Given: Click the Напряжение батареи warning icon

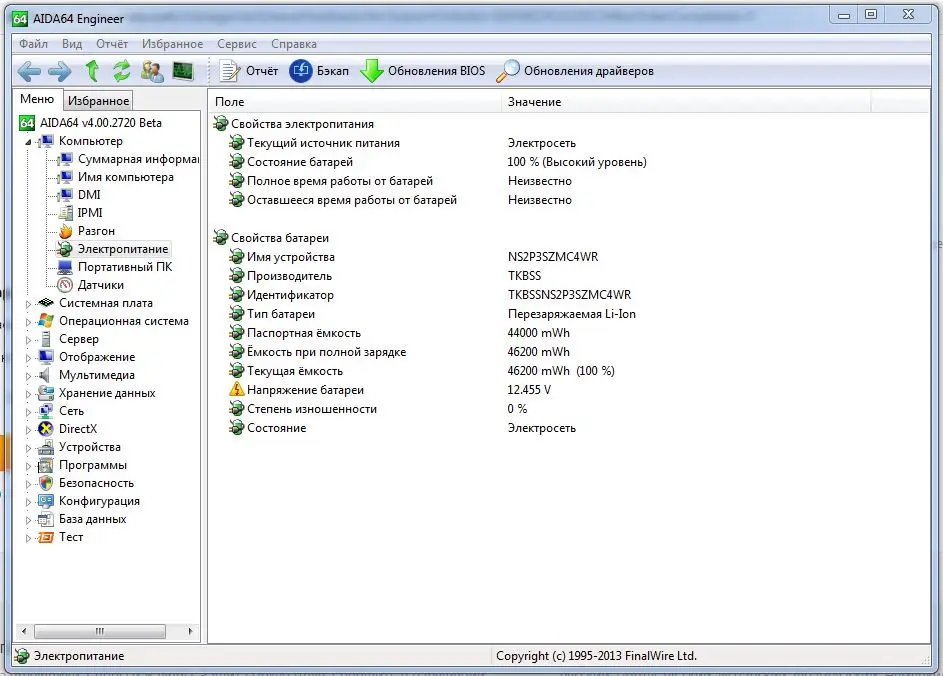Looking at the screenshot, I should click(x=236, y=390).
